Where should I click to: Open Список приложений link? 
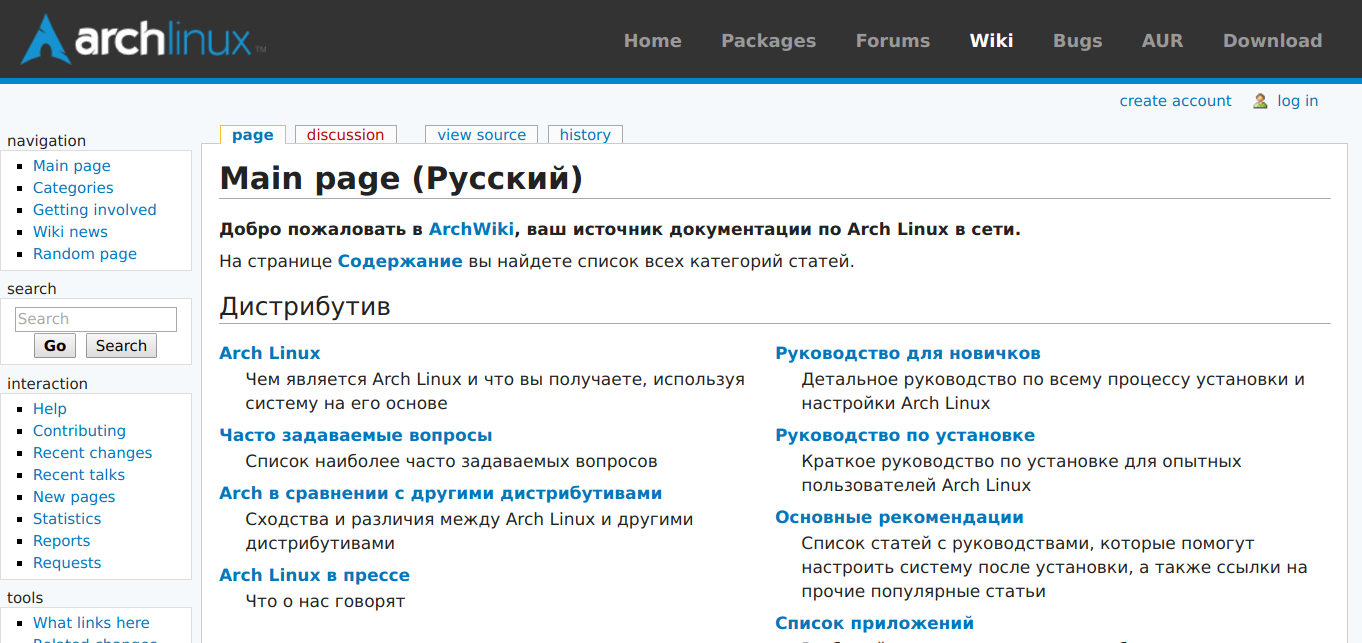tap(875, 623)
